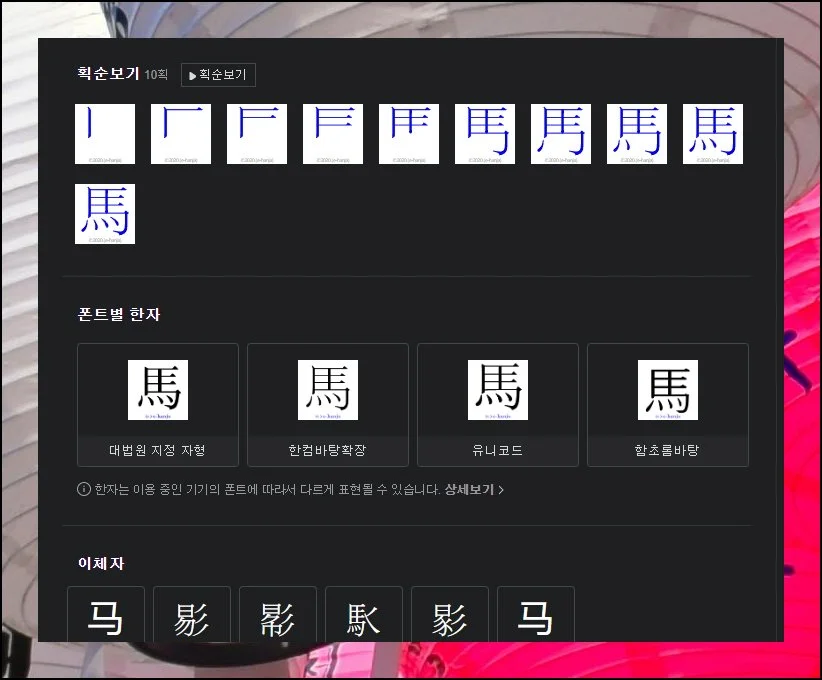Open the 상세보기 details link

[x=469, y=490]
